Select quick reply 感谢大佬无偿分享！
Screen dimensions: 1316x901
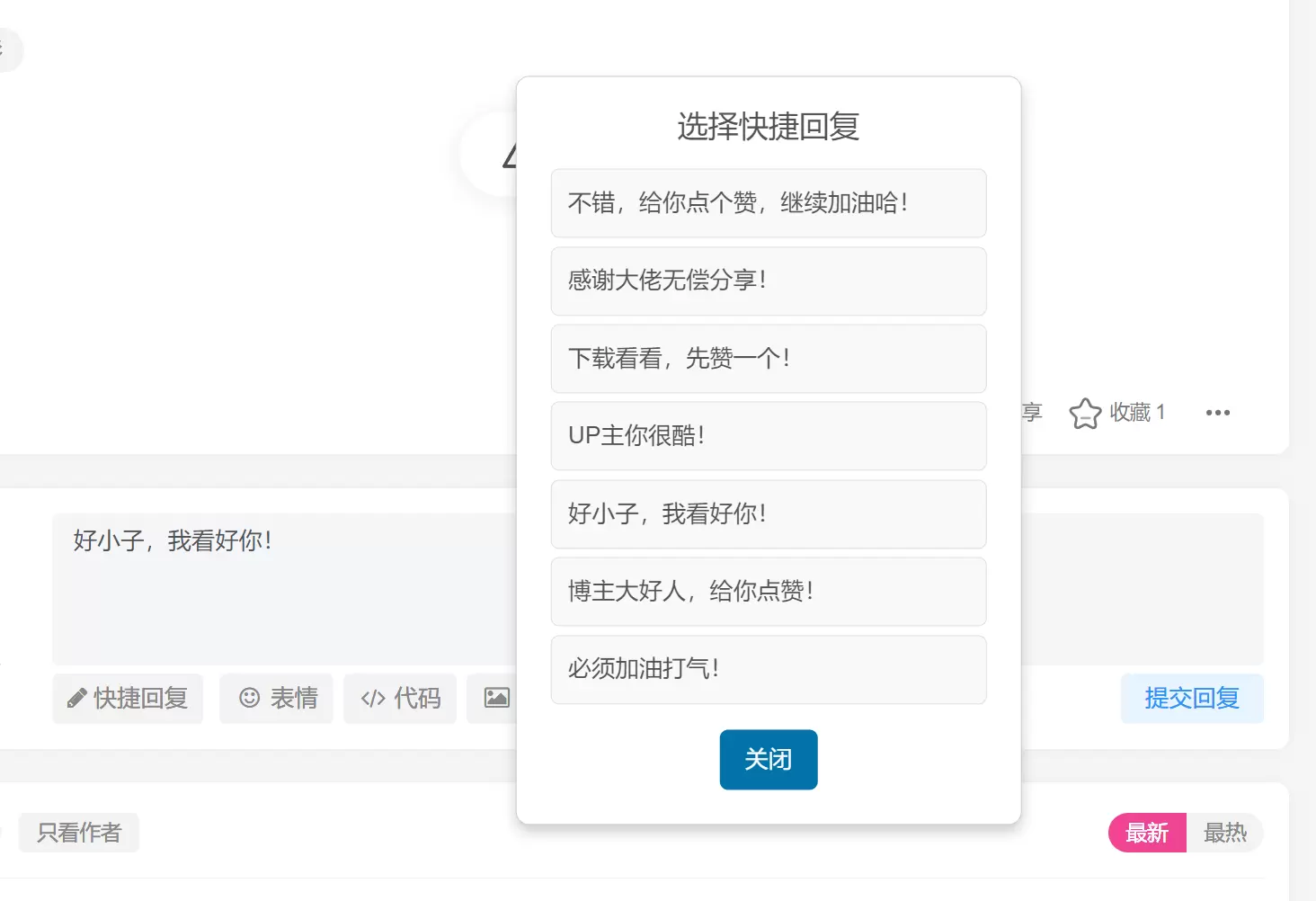(769, 281)
